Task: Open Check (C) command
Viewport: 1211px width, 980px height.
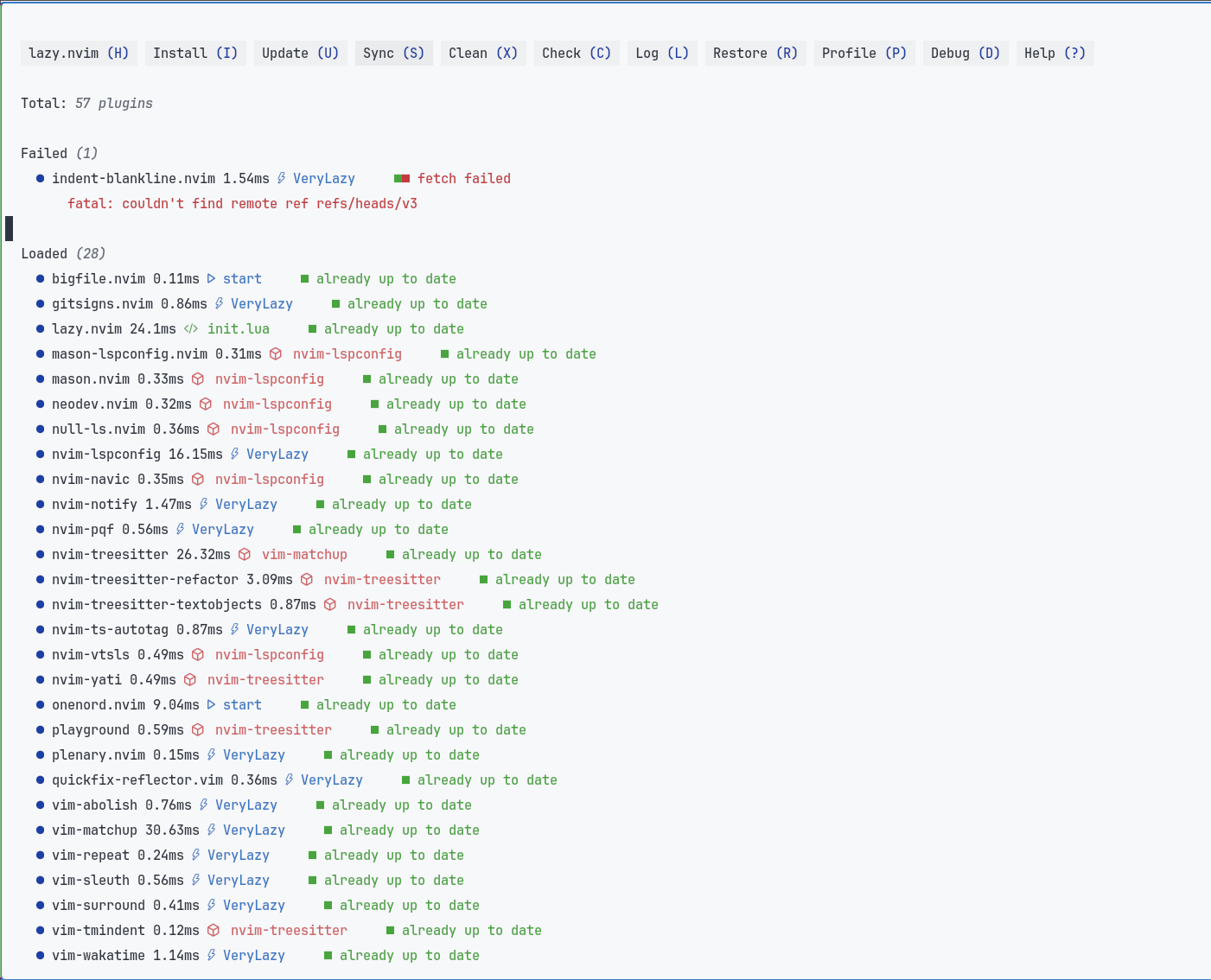Action: tap(577, 53)
